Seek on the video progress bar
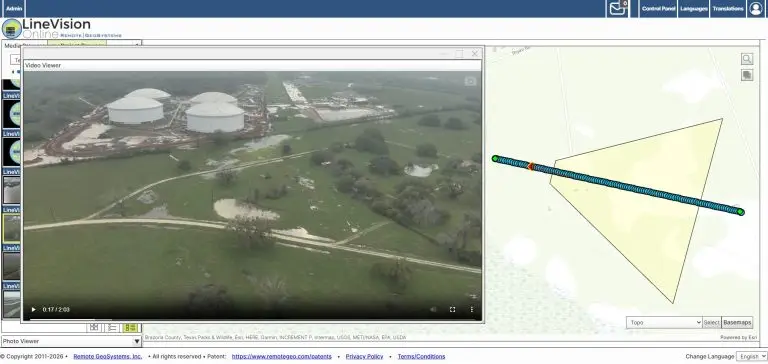 pos(252,319)
